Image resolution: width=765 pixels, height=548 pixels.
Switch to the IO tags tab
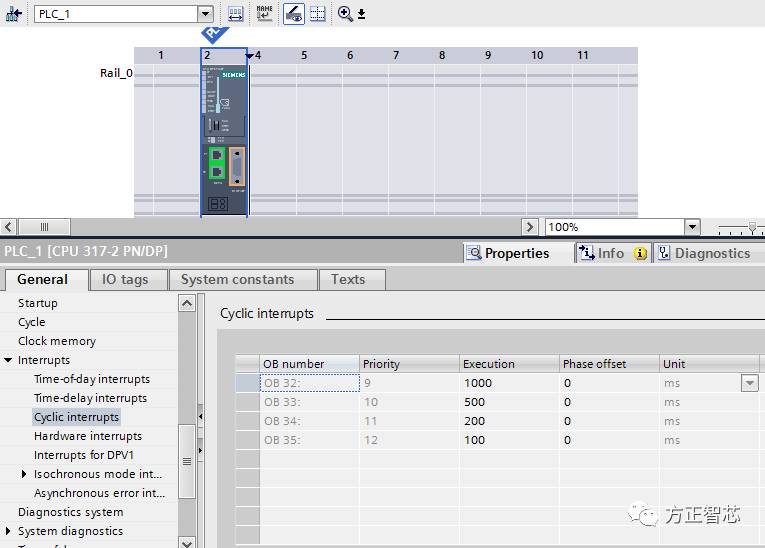pyautogui.click(x=125, y=279)
